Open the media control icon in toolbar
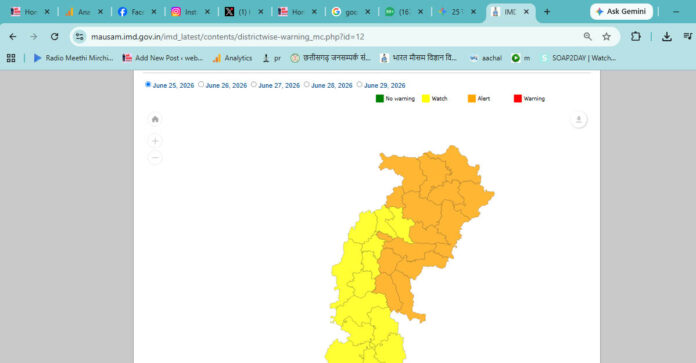The image size is (696, 363). (x=688, y=37)
